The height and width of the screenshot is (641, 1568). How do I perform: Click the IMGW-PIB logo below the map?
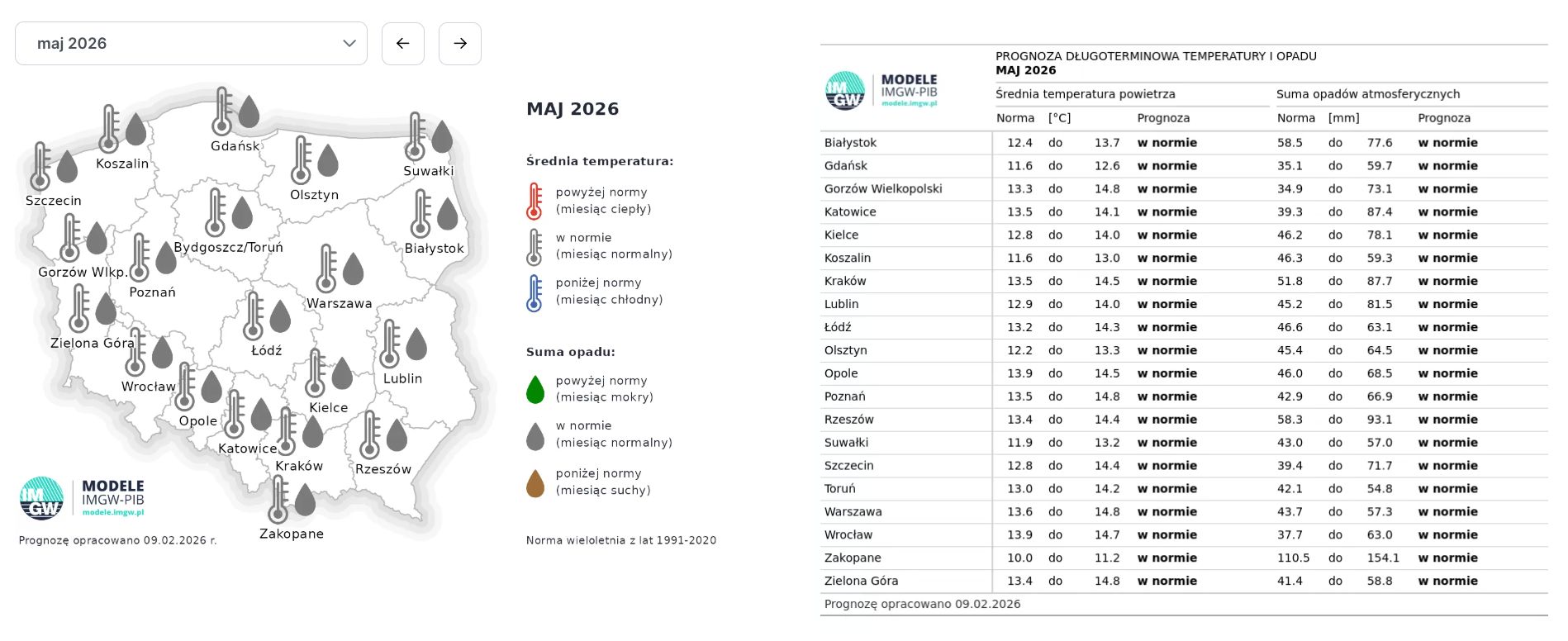click(82, 498)
